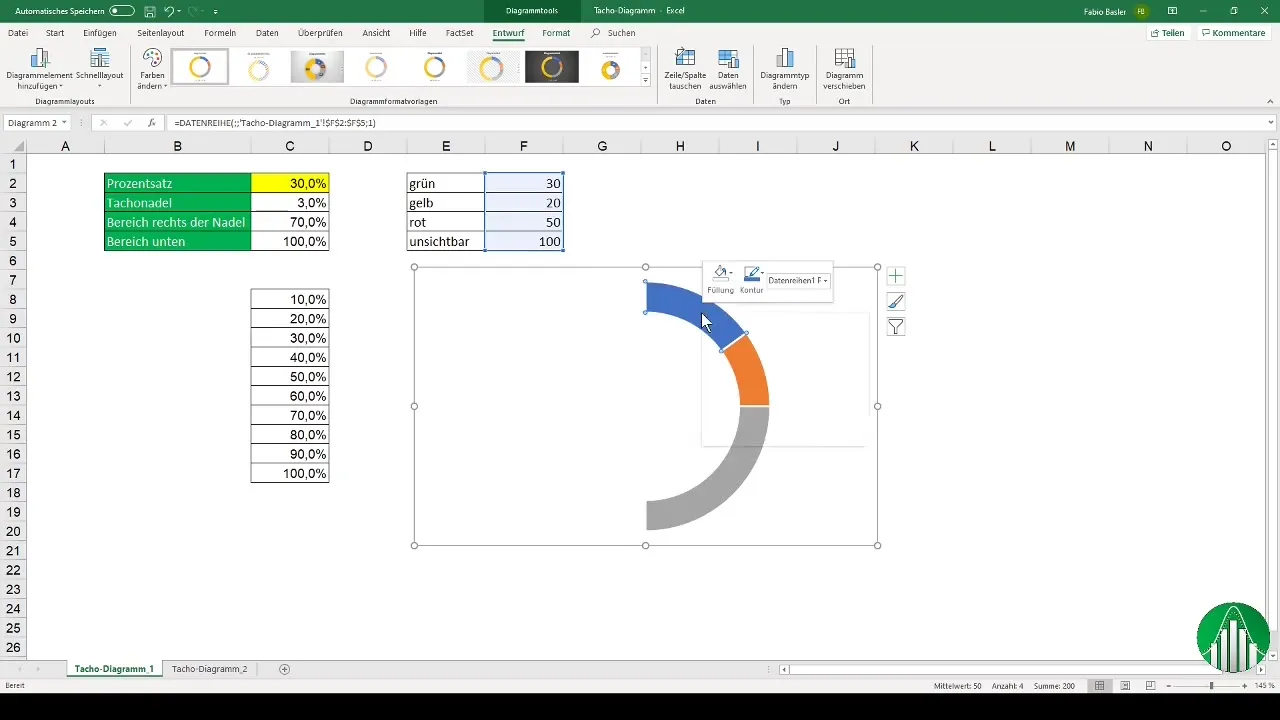Click the 145 % zoom level
The image size is (1280, 720).
(1264, 685)
